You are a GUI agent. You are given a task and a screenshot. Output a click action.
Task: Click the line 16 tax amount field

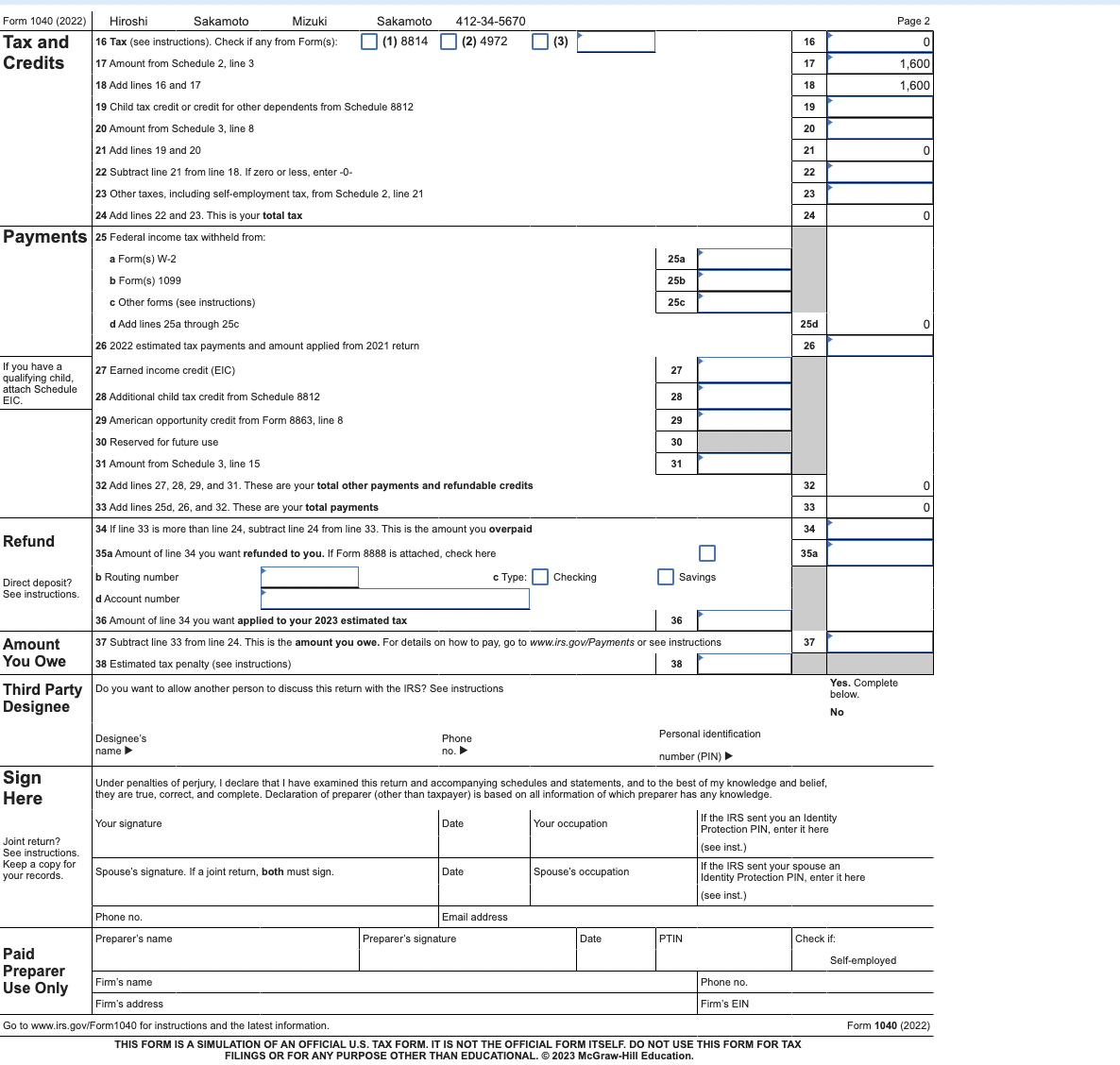(880, 42)
